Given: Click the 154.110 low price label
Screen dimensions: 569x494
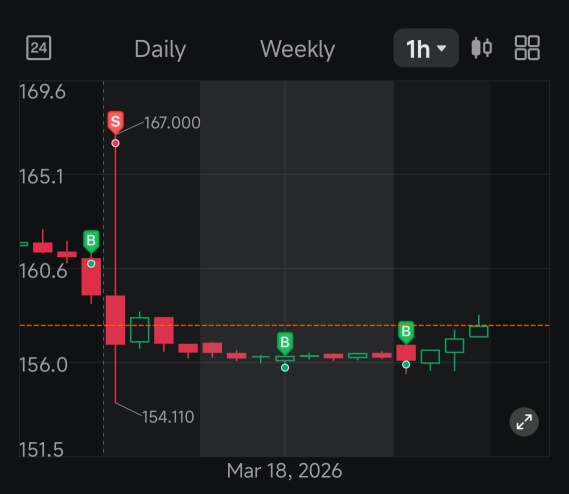Looking at the screenshot, I should tap(168, 417).
